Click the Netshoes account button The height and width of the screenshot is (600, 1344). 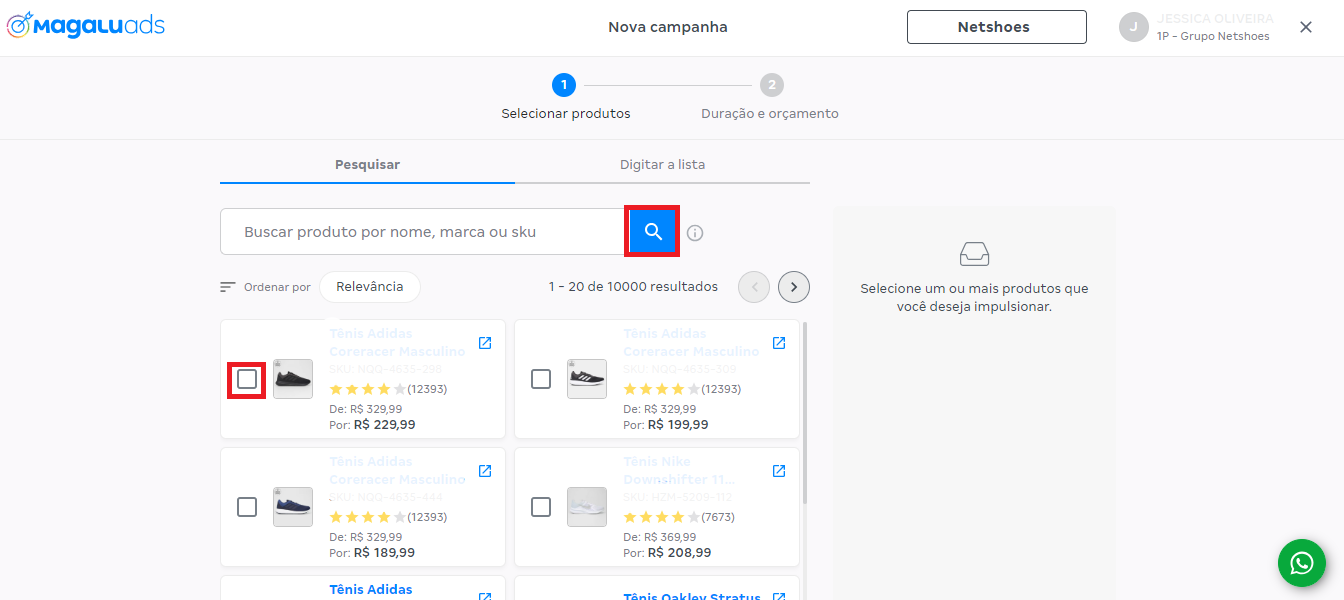(997, 27)
